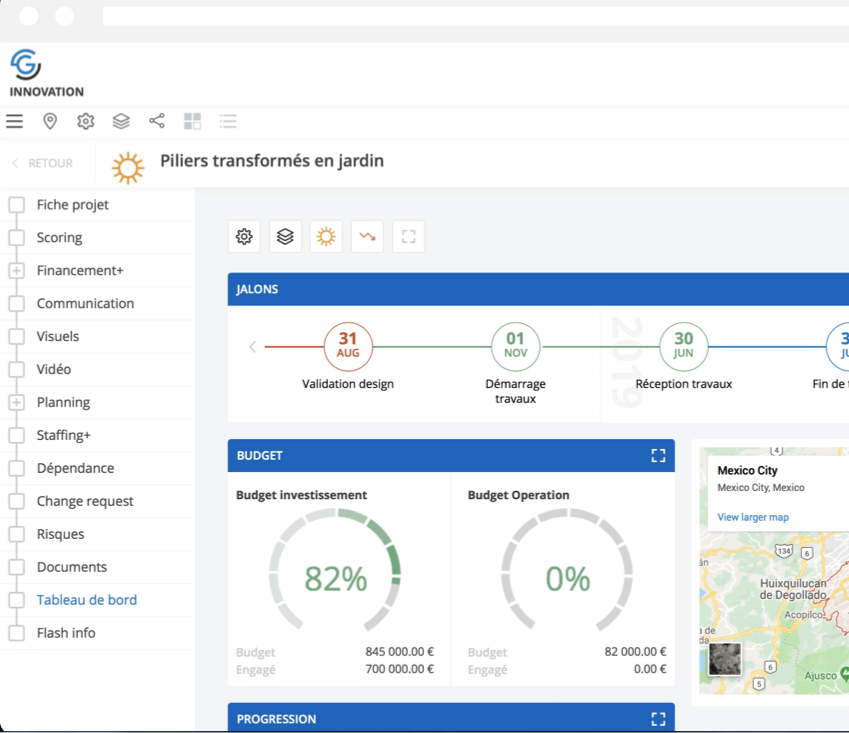The image size is (849, 733).
Task: Click the dashboard sun weather icon button
Action: coord(326,237)
